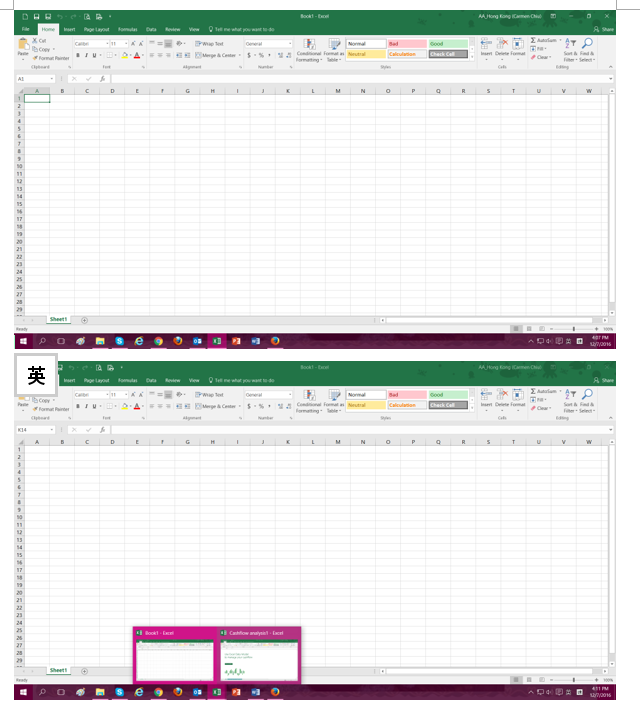This screenshot has width=642, height=715.
Task: Toggle Wrap Text in the upper Excel window
Action: coord(209,44)
